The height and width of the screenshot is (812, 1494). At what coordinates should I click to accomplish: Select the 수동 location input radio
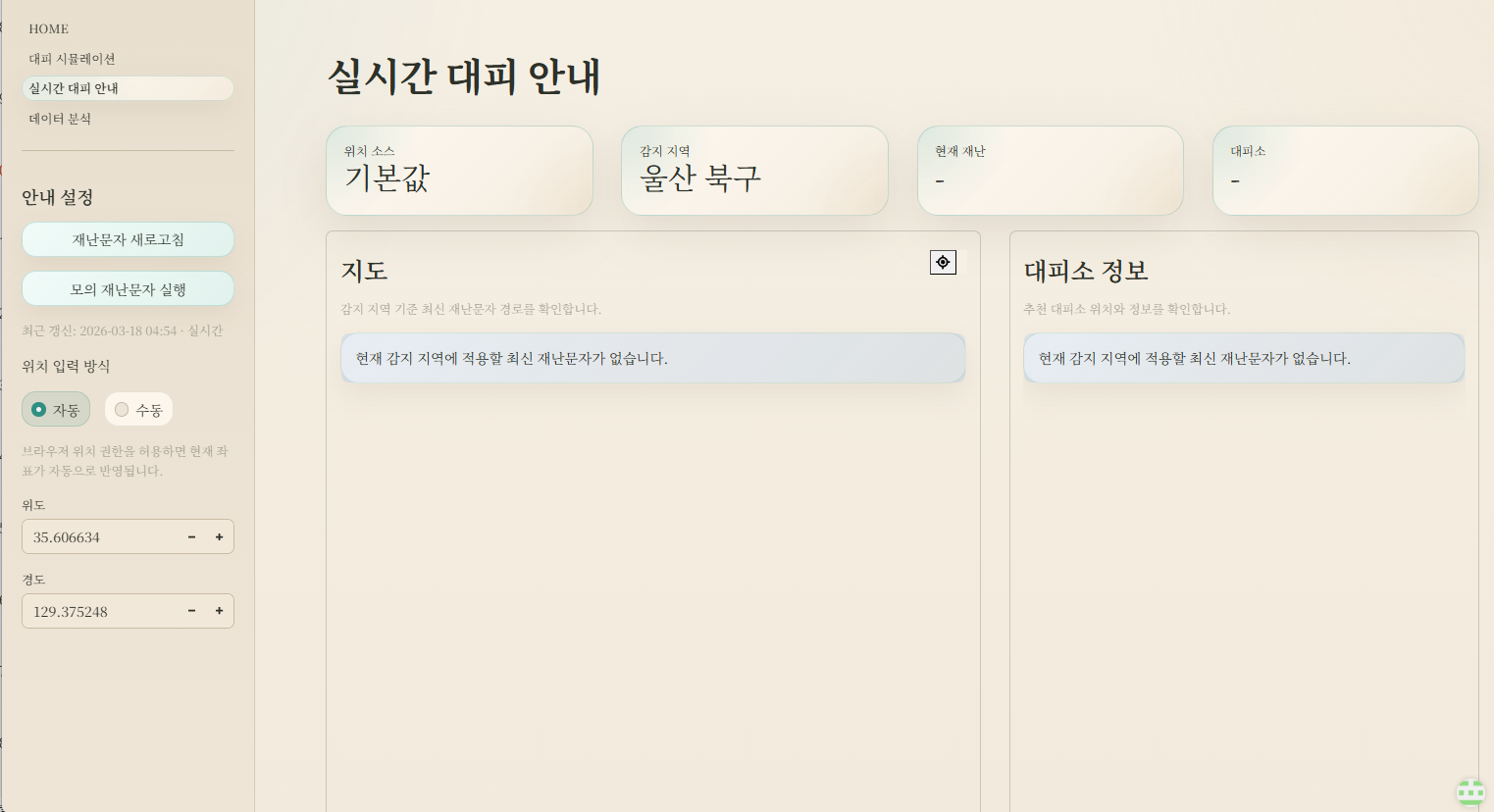(x=138, y=410)
